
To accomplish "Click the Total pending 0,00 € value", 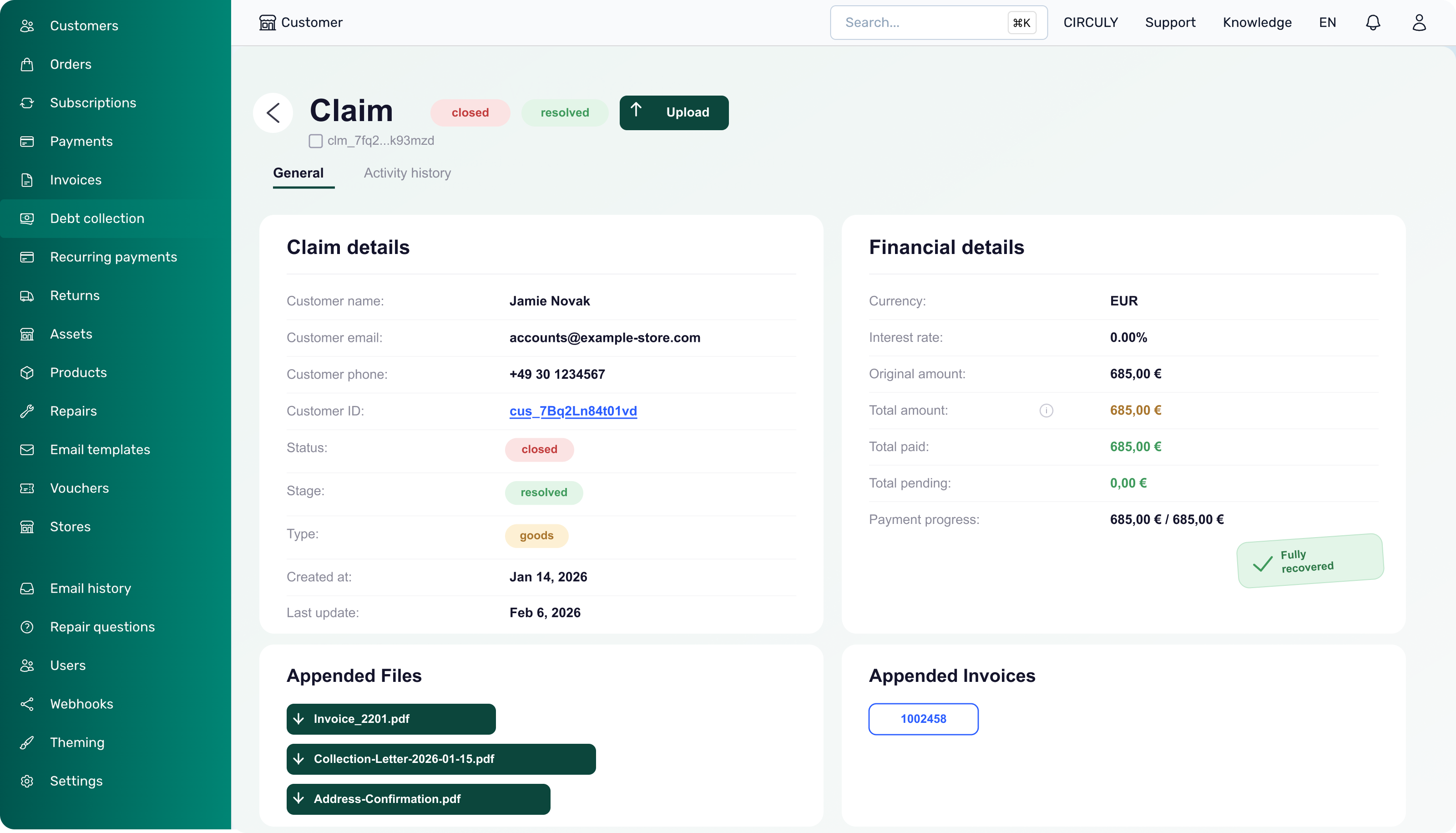I will click(1128, 483).
